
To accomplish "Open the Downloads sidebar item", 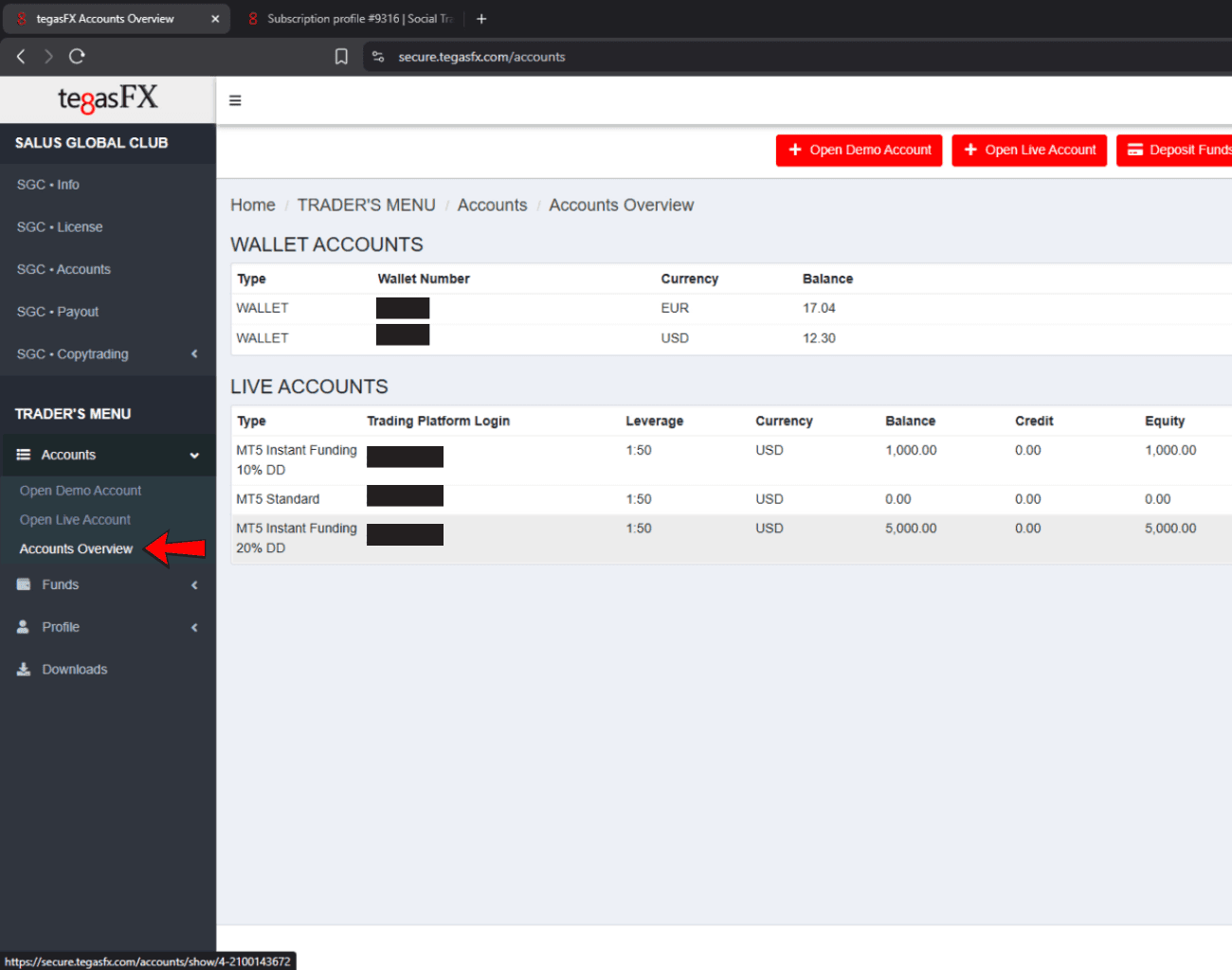I will coord(108,669).
